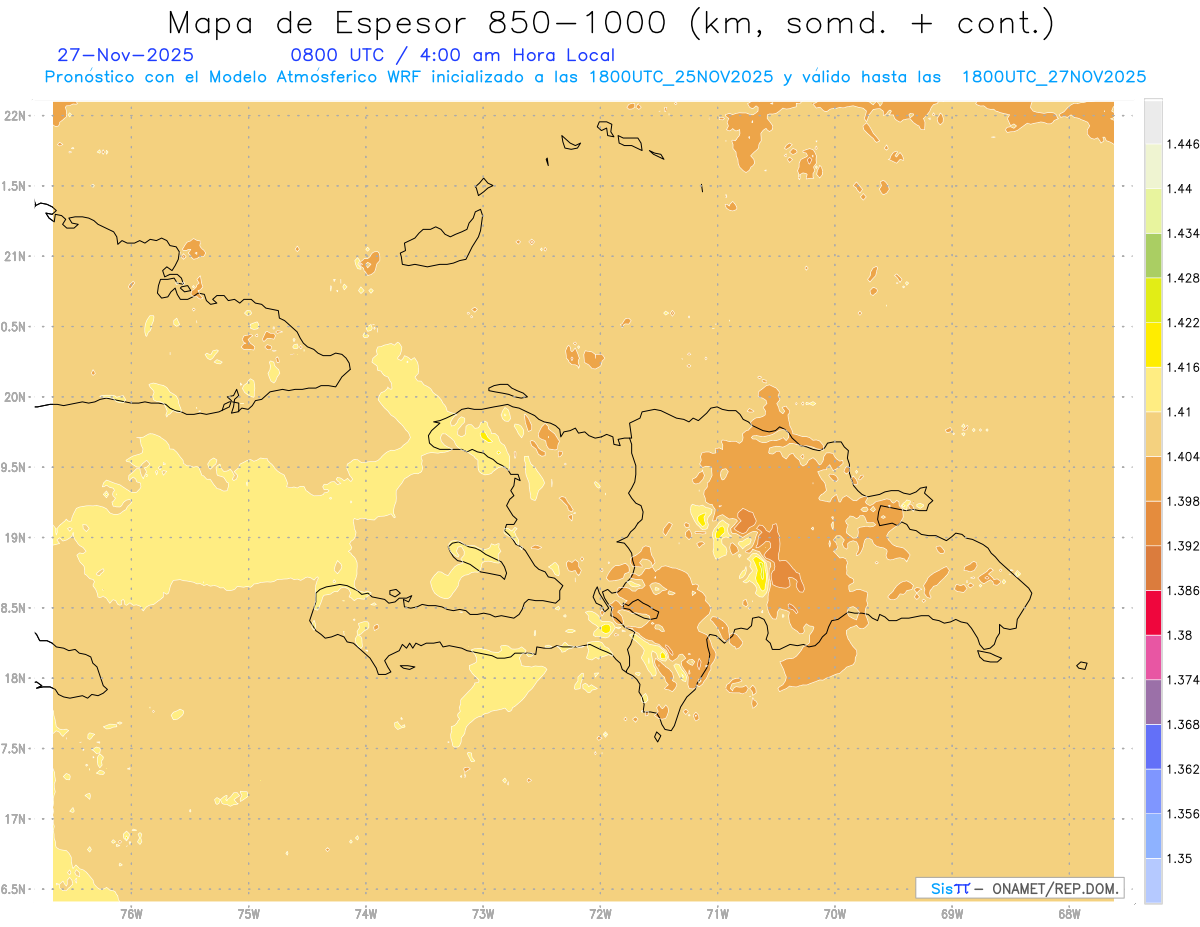Image resolution: width=1200 pixels, height=927 pixels.
Task: Click the colorbar value 1.434
Action: pos(1183,233)
